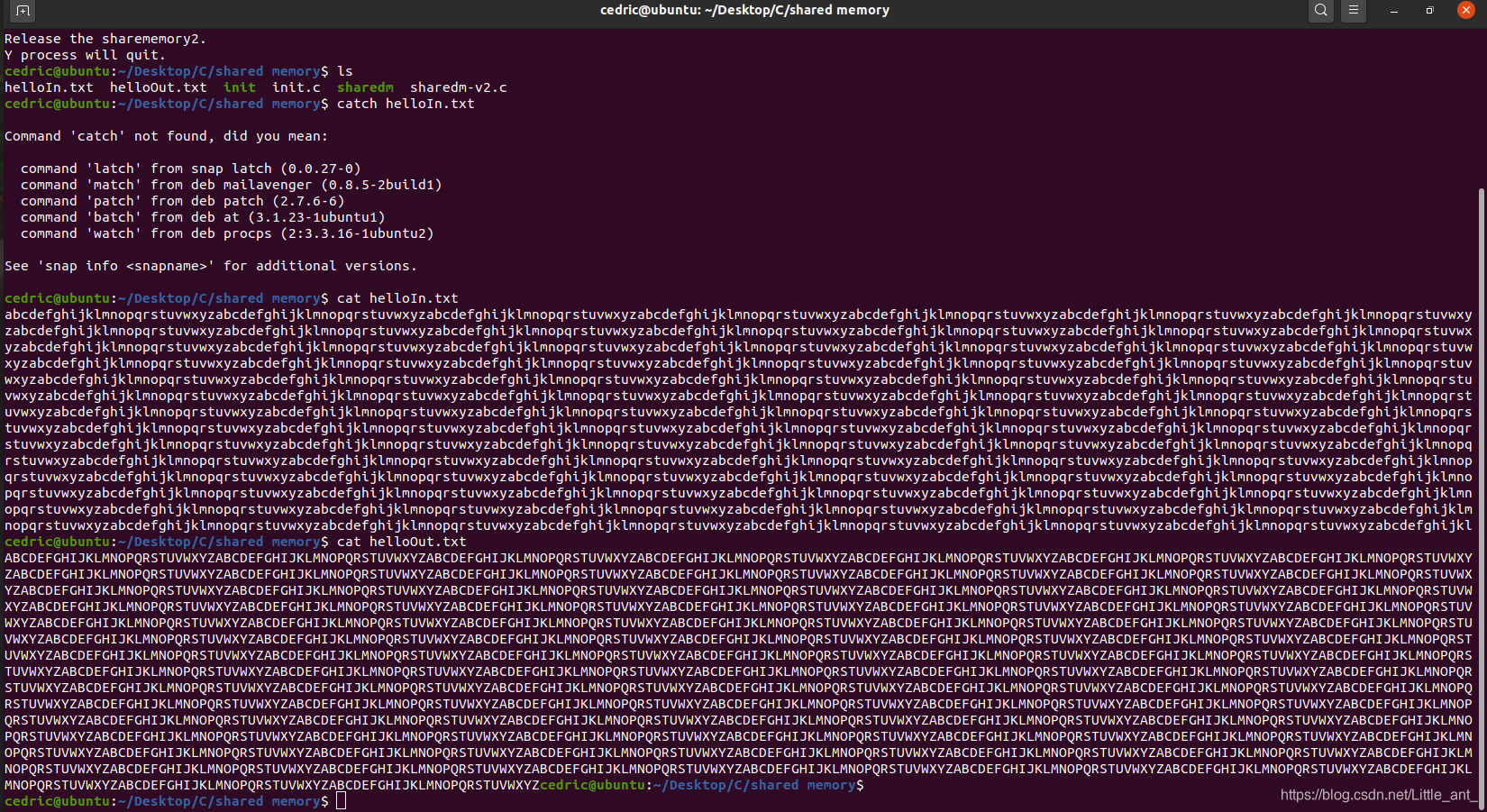Click the "command 'match' from deb mailavenger" line
The height and width of the screenshot is (812, 1487).
(x=232, y=185)
